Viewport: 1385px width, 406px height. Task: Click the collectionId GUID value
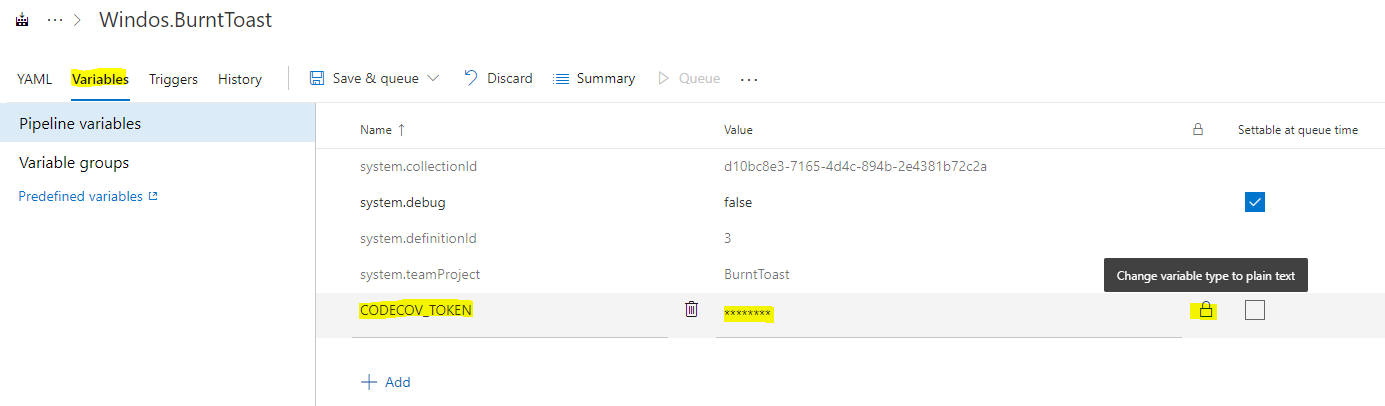pyautogui.click(x=855, y=166)
